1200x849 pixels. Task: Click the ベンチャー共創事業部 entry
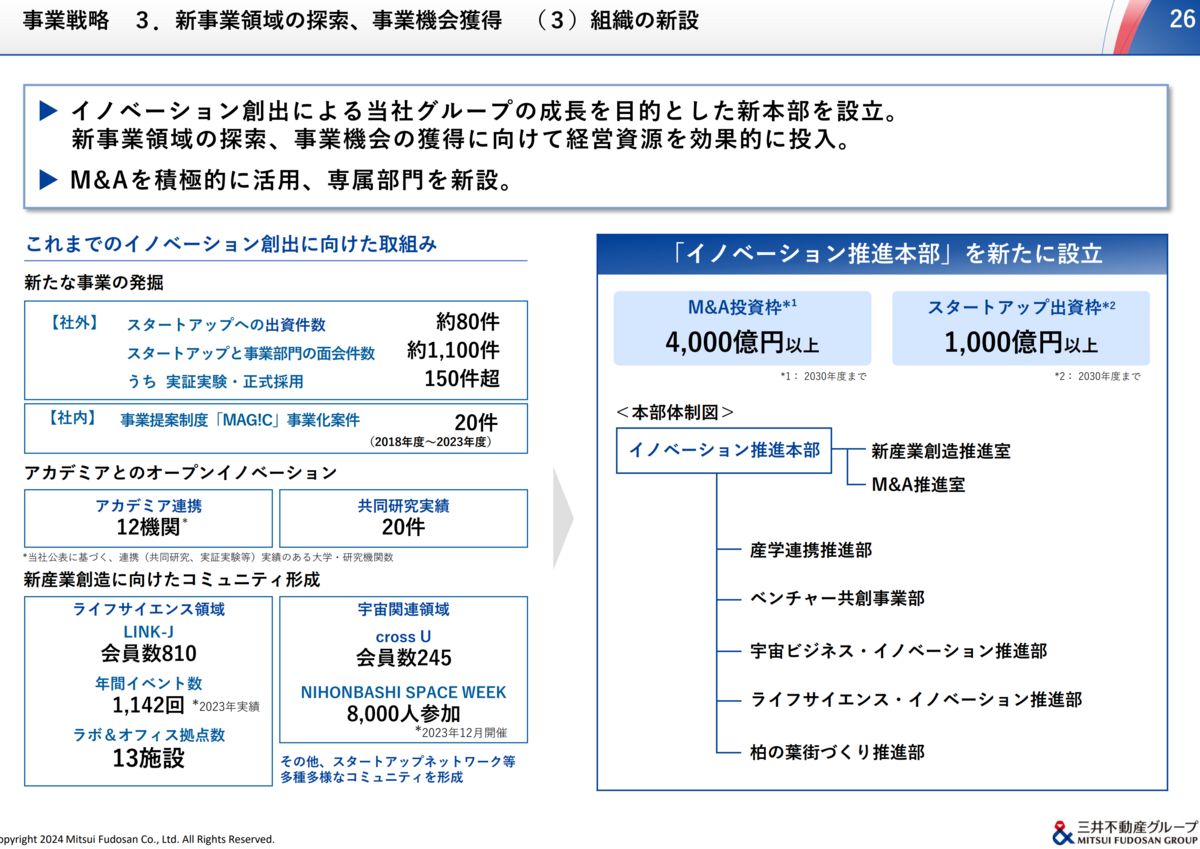(837, 598)
